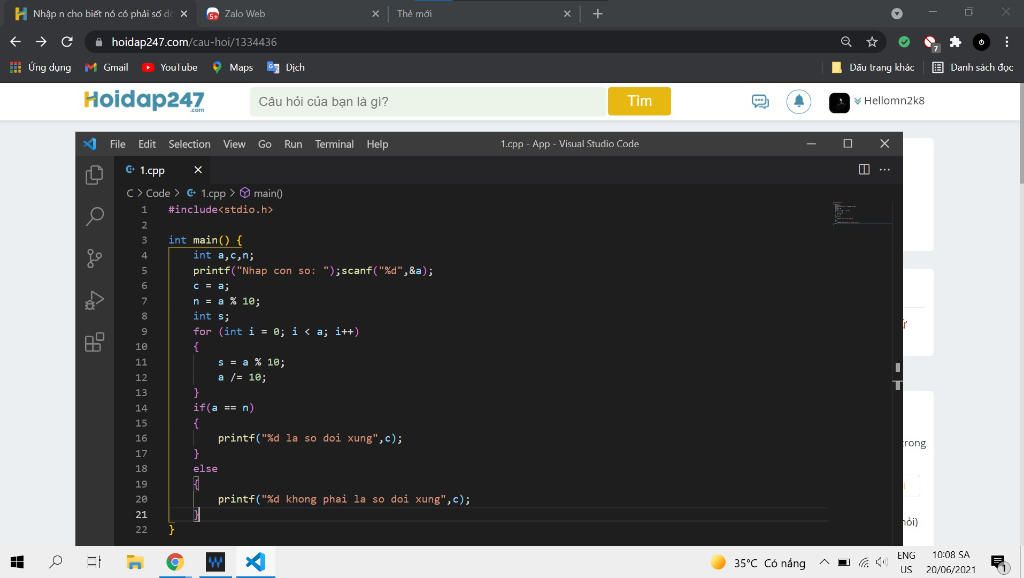
Task: Click line 16 printf so doi xung
Action: [x=310, y=438]
